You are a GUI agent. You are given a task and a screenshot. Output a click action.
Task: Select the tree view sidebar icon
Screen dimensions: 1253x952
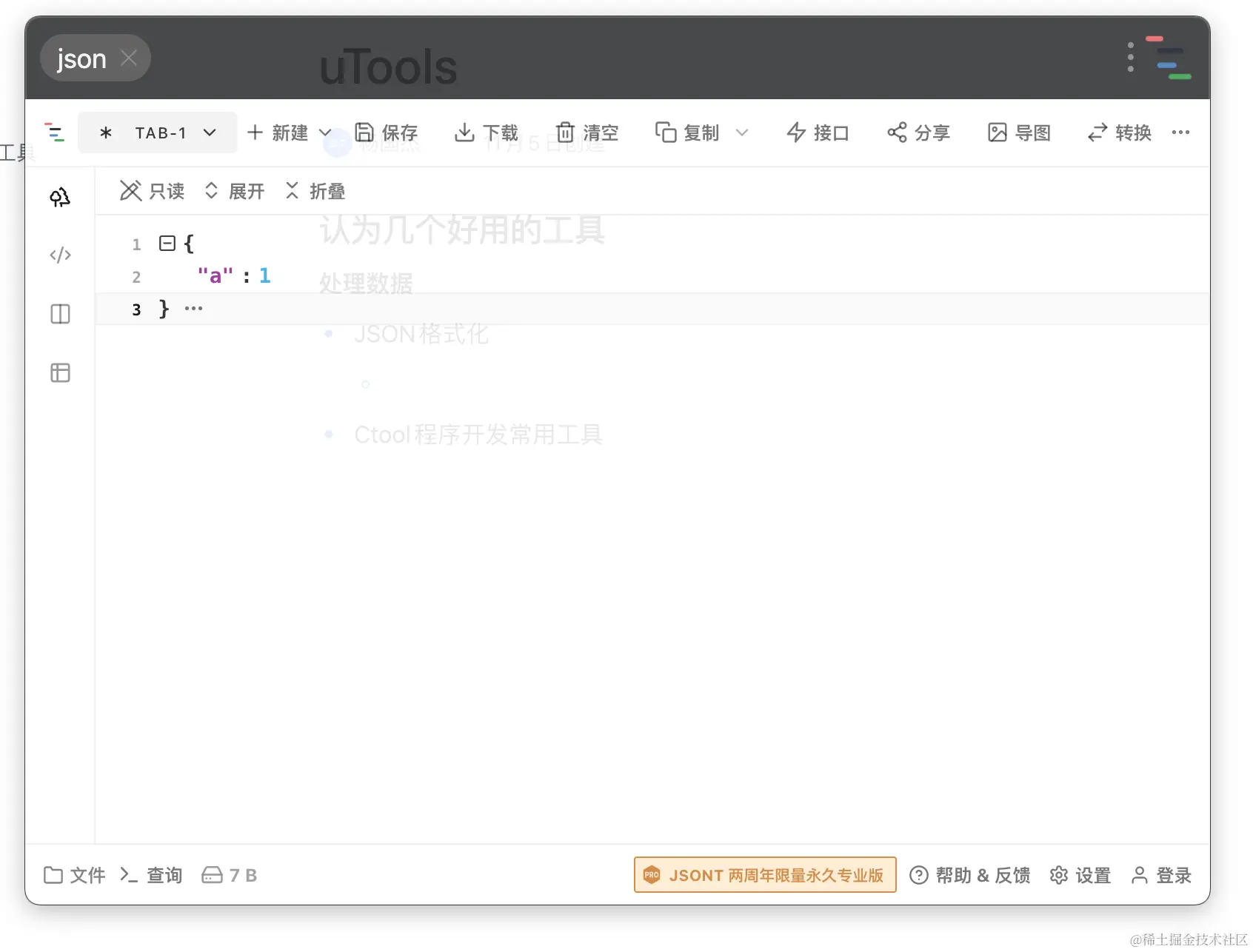point(60,197)
